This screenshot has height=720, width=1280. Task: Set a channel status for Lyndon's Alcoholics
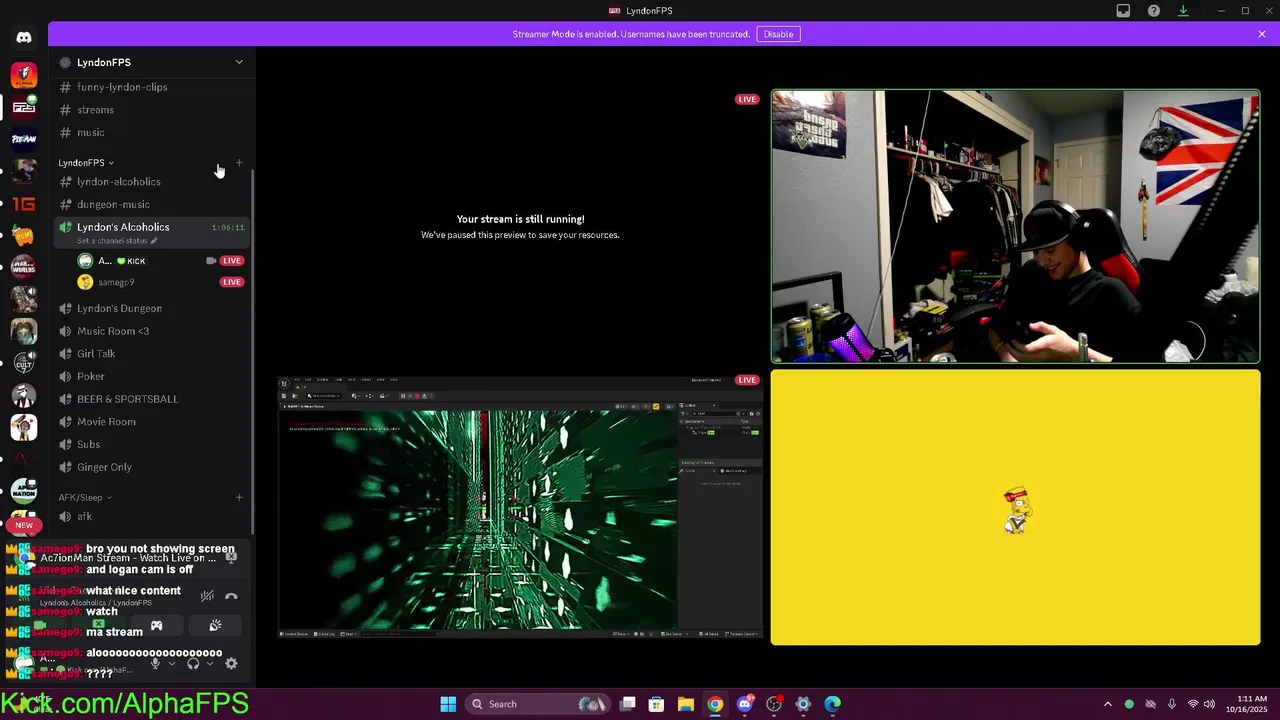117,241
